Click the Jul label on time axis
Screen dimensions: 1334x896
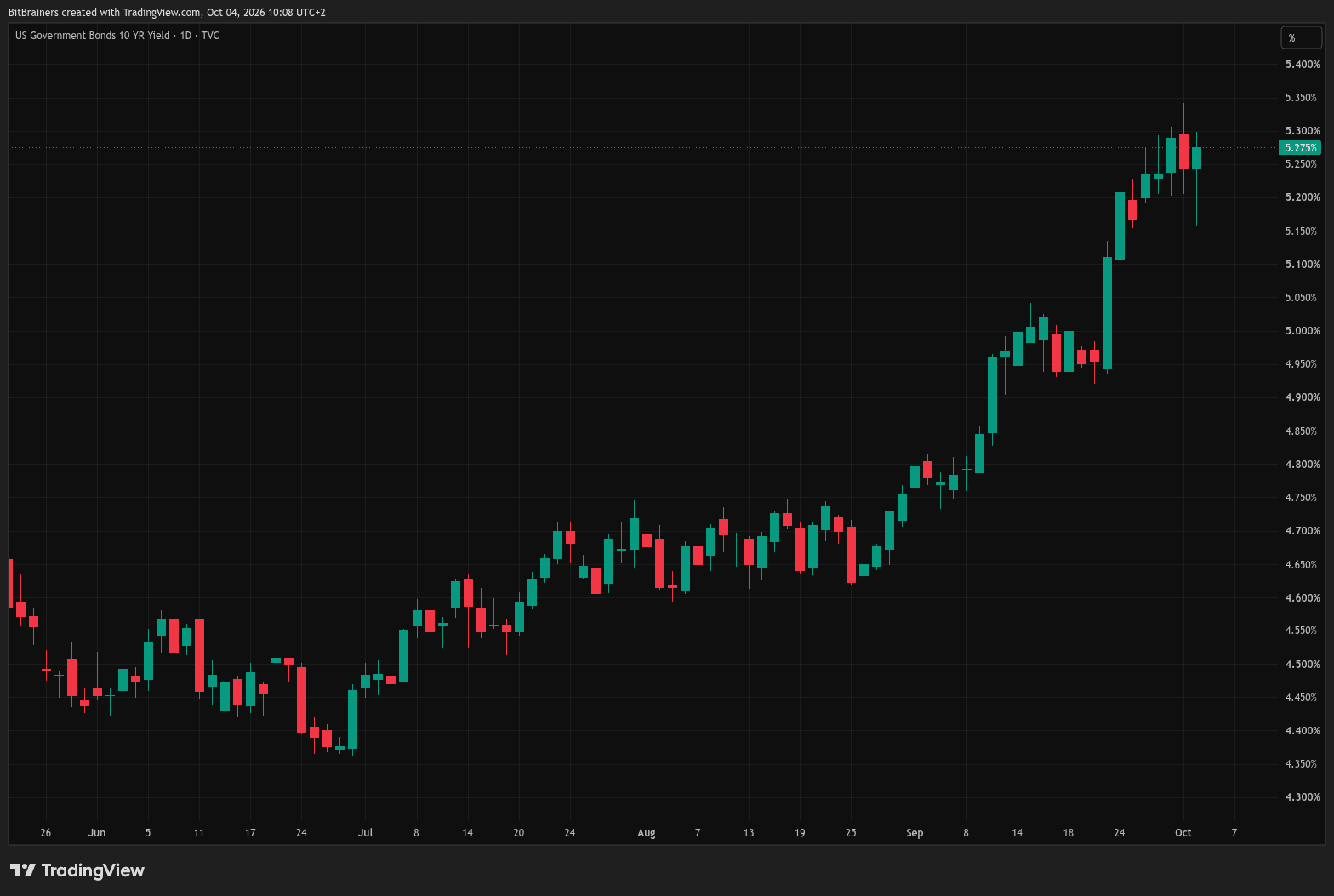[365, 833]
